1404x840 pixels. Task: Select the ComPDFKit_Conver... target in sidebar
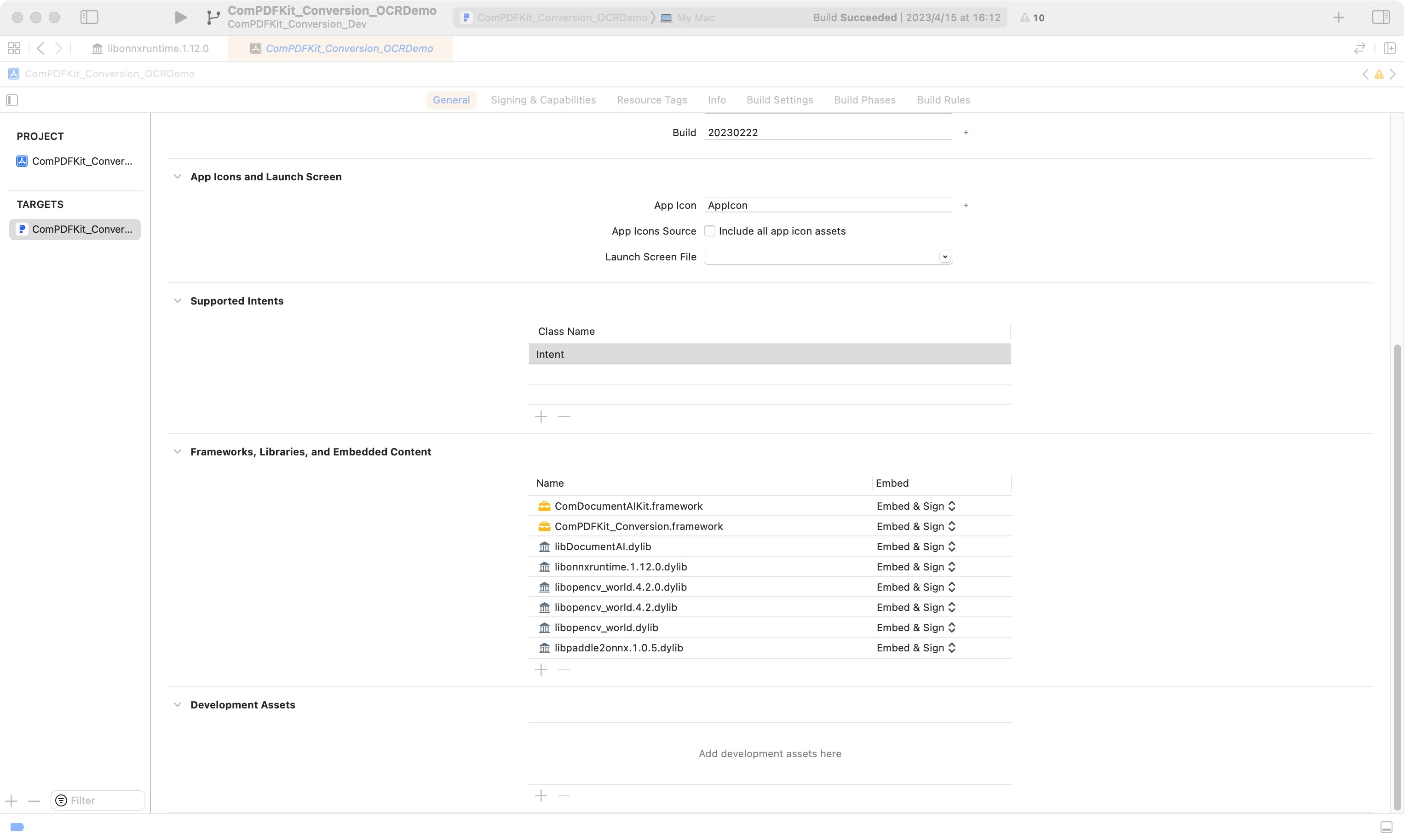75,229
